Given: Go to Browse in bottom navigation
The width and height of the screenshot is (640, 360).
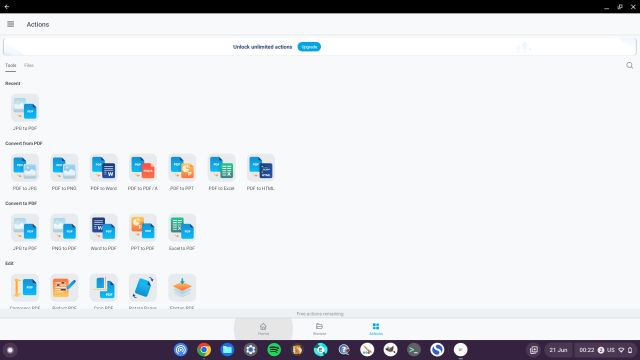Looking at the screenshot, I should [x=319, y=329].
